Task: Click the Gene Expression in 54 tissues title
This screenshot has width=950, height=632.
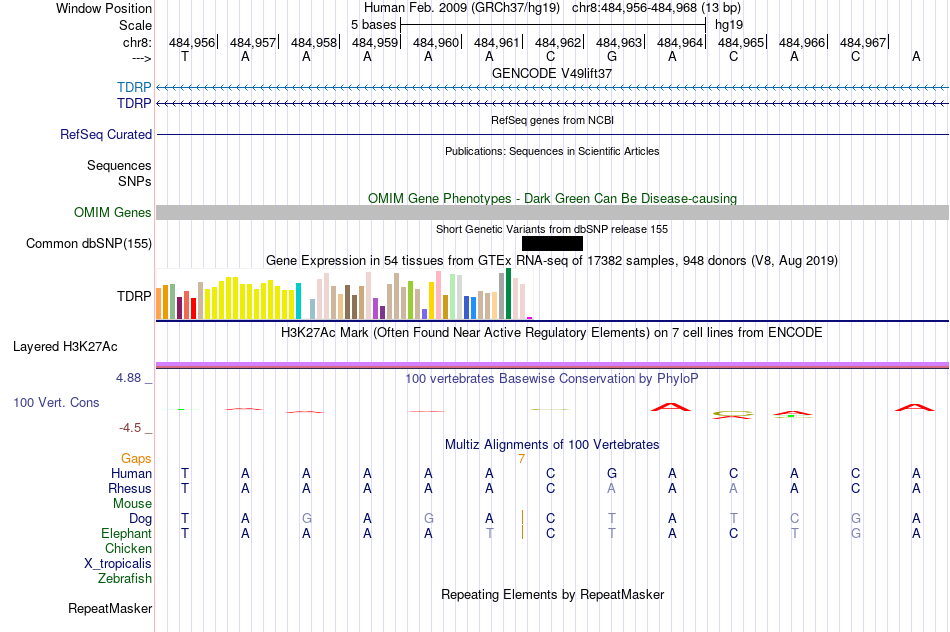Action: click(552, 261)
